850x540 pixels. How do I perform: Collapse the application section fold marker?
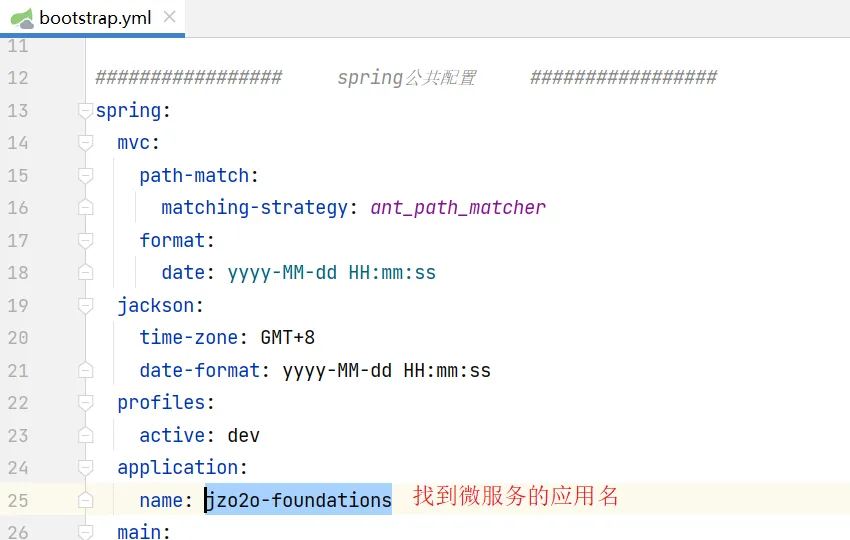click(85, 468)
